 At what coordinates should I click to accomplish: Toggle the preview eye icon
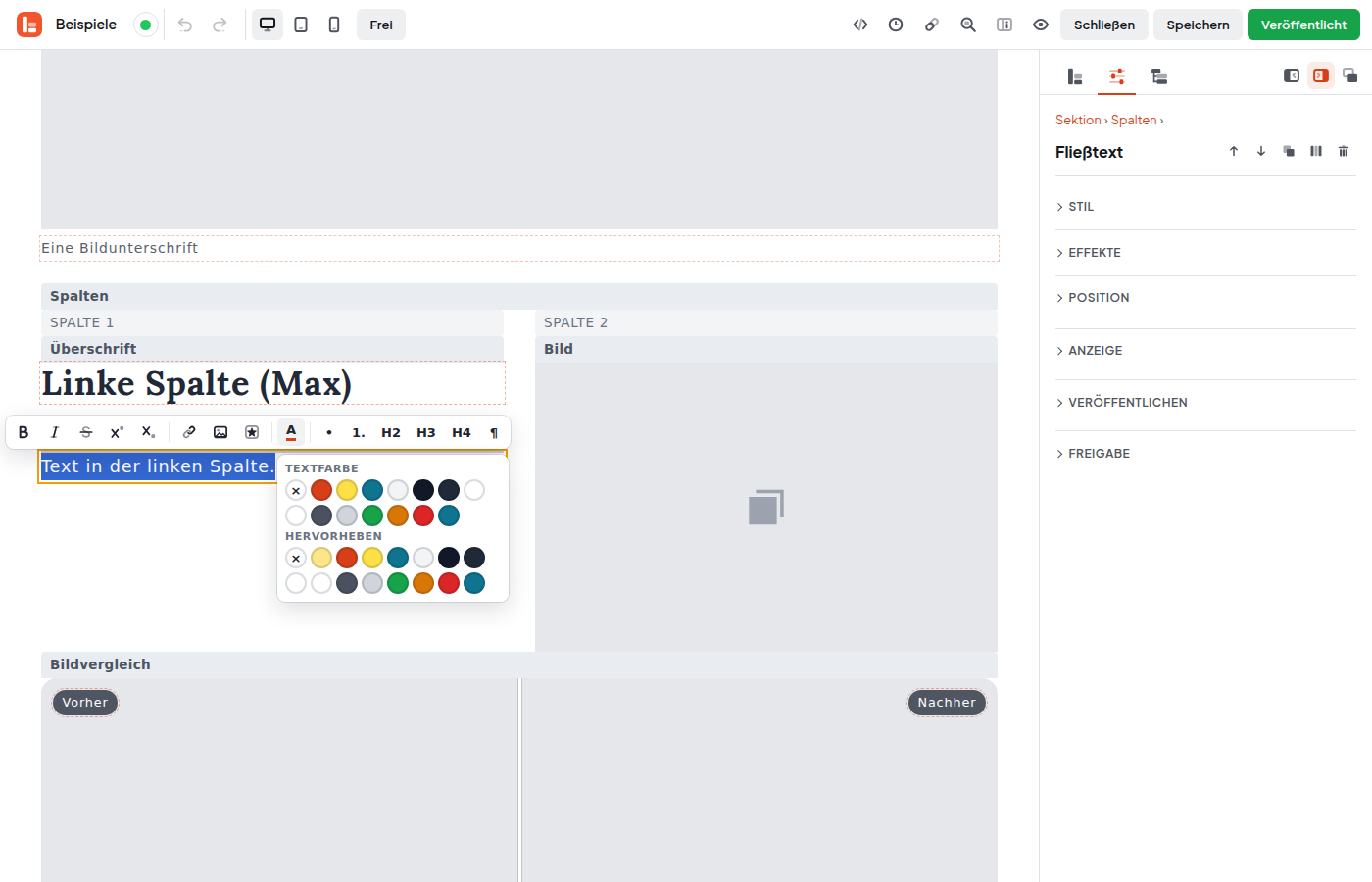click(1041, 24)
